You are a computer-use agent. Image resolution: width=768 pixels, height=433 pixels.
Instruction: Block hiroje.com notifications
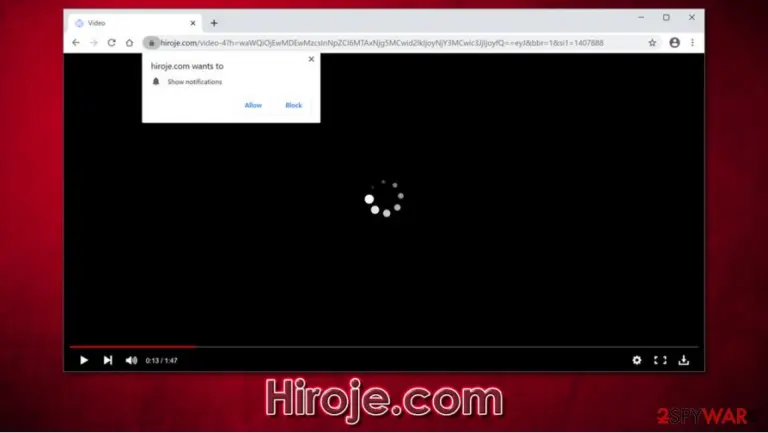[x=293, y=105]
